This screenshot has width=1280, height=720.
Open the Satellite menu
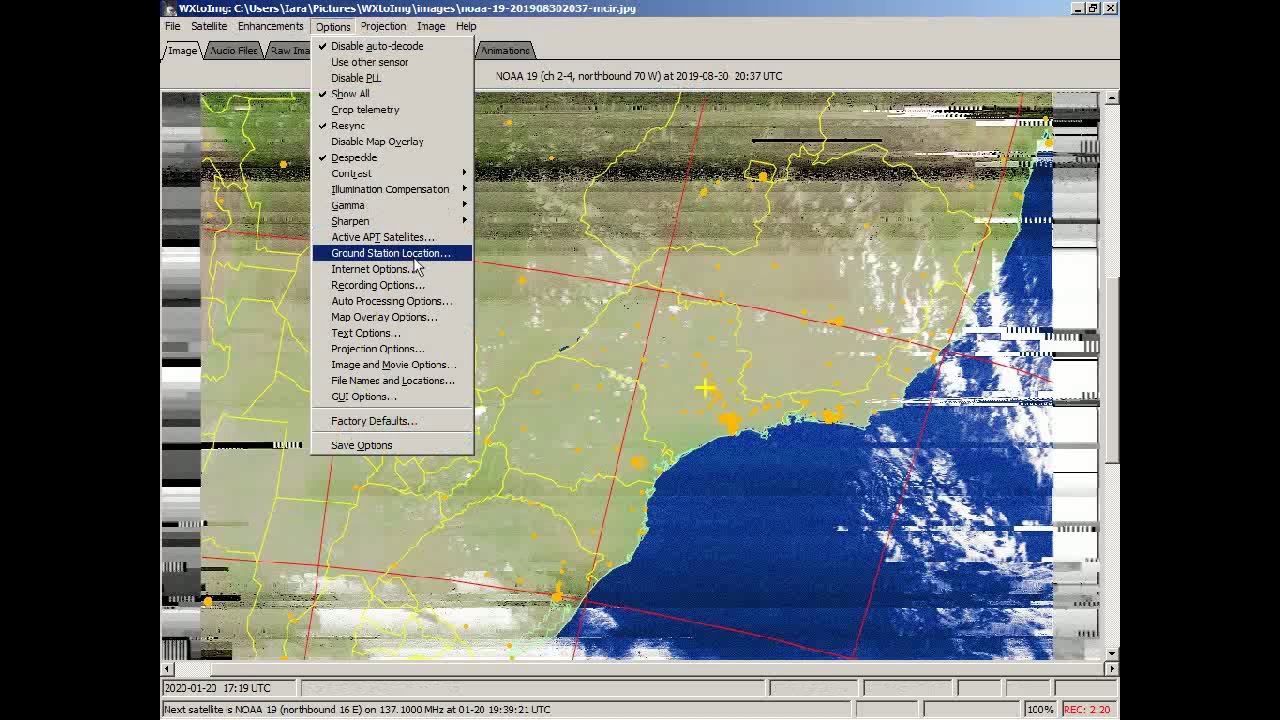coord(209,26)
